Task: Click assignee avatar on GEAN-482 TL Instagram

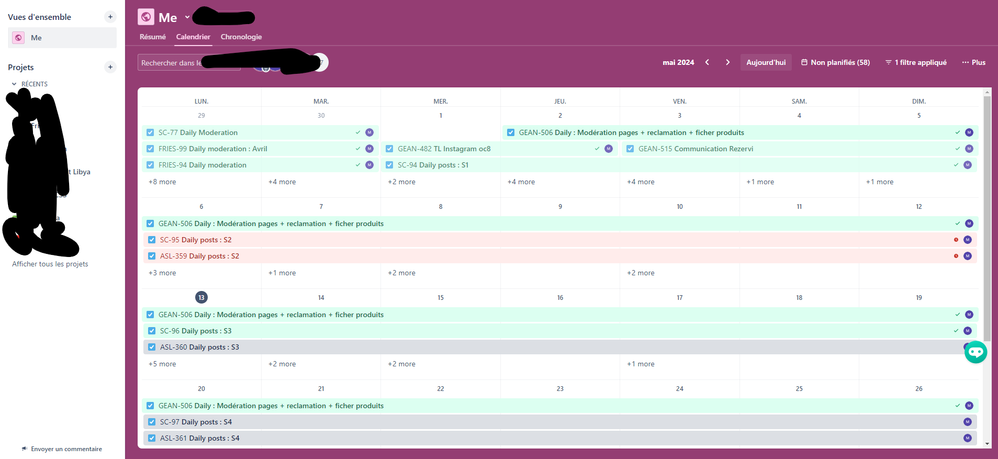Action: click(608, 148)
